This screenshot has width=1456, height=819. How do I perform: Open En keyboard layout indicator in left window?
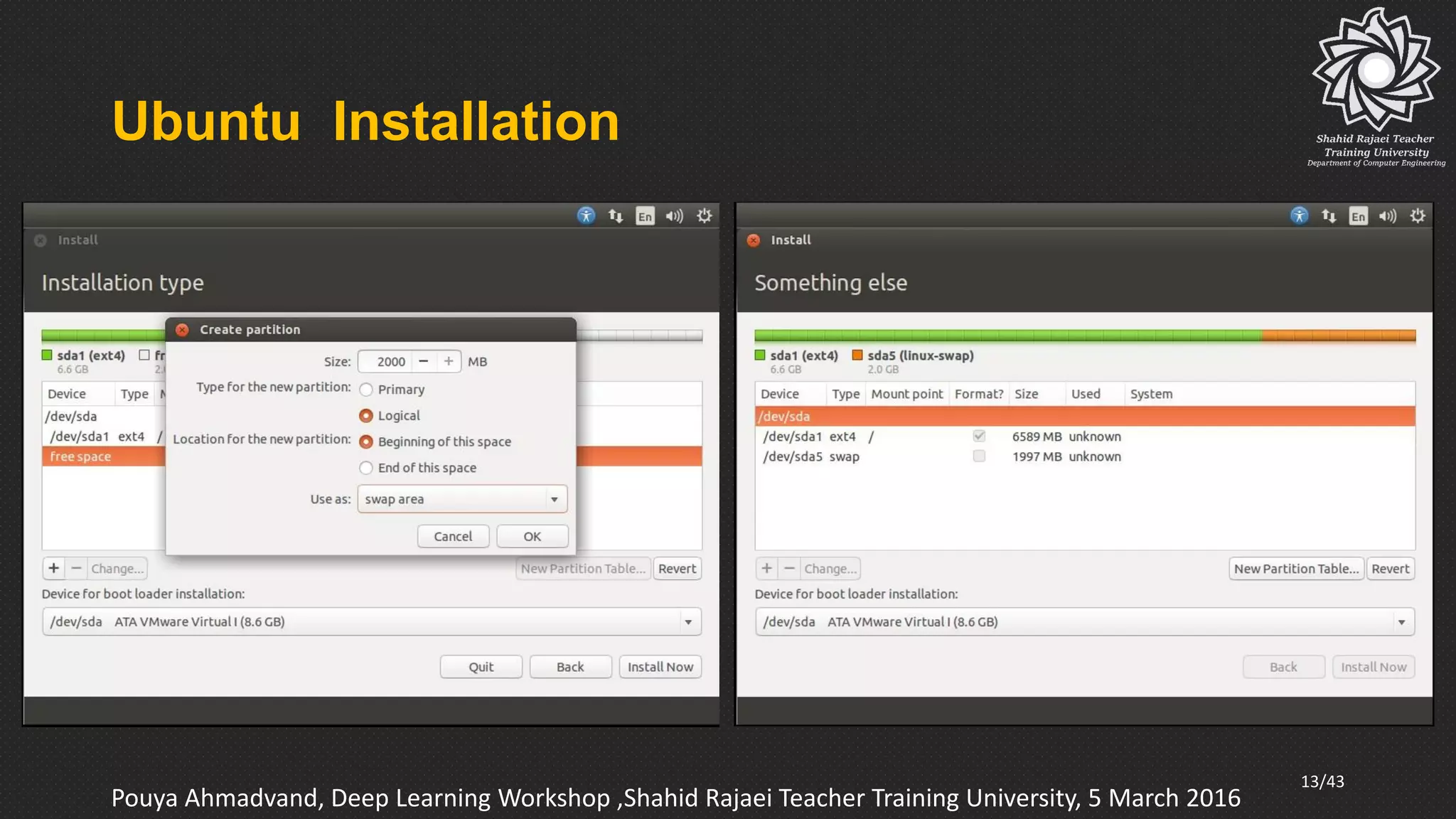click(645, 216)
